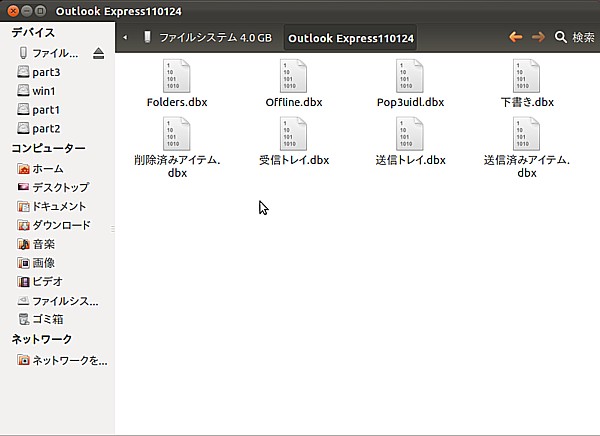Viewport: 600px width, 436px height.
Task: Click the デスクトップ desktop icon
Action: (23, 187)
